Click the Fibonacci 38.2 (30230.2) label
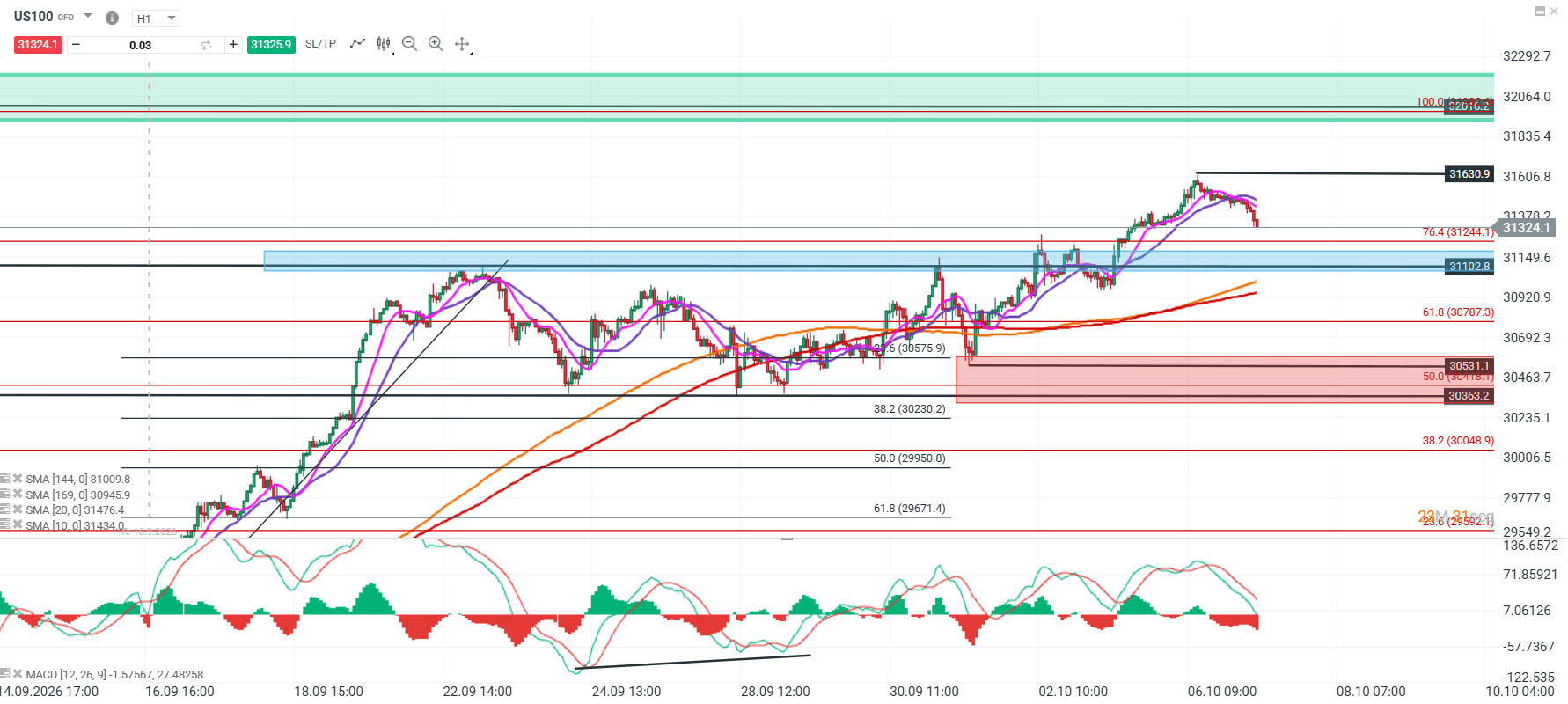The image size is (1568, 704). [909, 409]
